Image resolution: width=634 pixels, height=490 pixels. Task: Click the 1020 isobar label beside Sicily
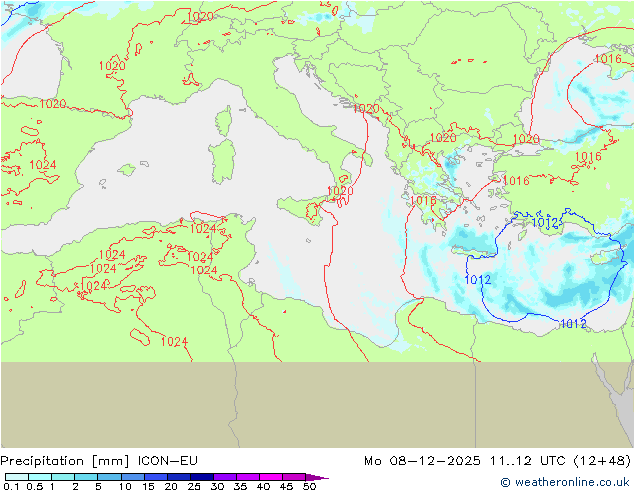click(x=340, y=191)
